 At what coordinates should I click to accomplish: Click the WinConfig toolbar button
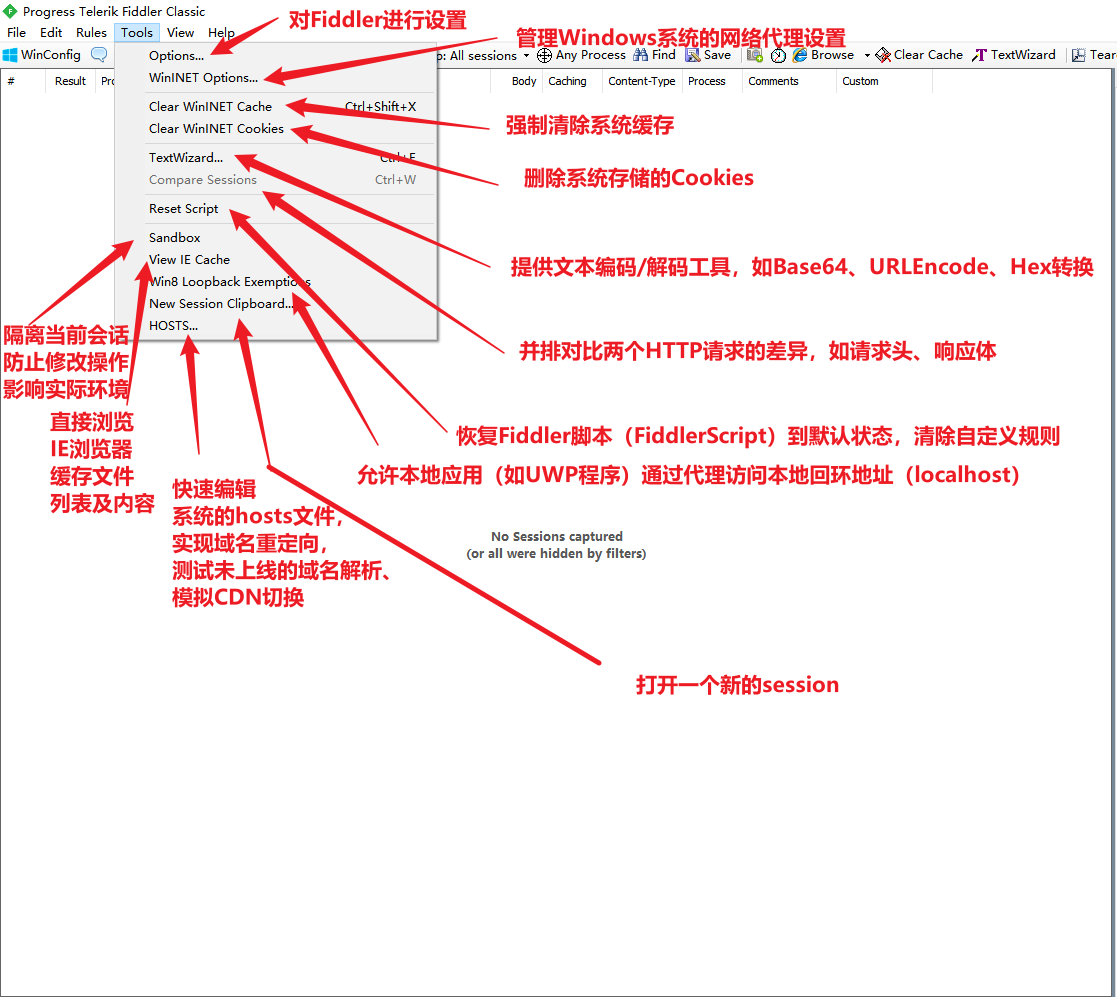[x=42, y=55]
